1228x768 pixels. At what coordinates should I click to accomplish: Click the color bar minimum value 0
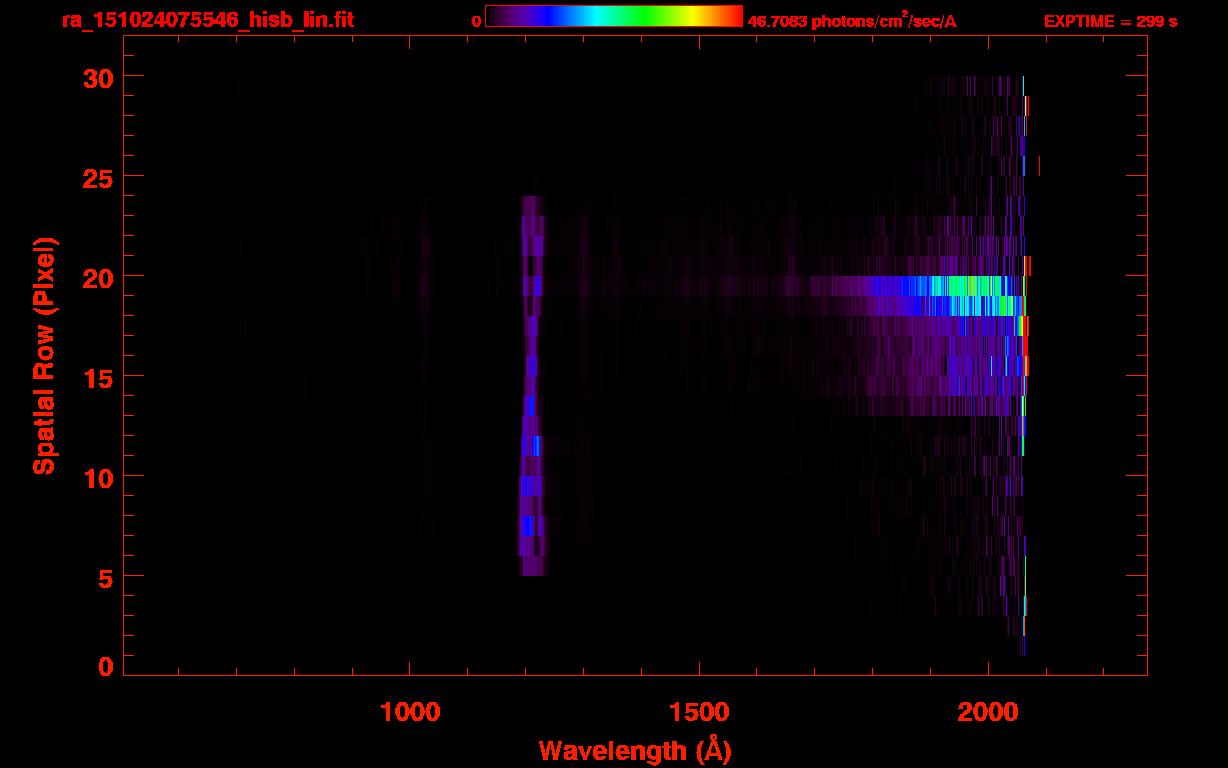pos(477,21)
